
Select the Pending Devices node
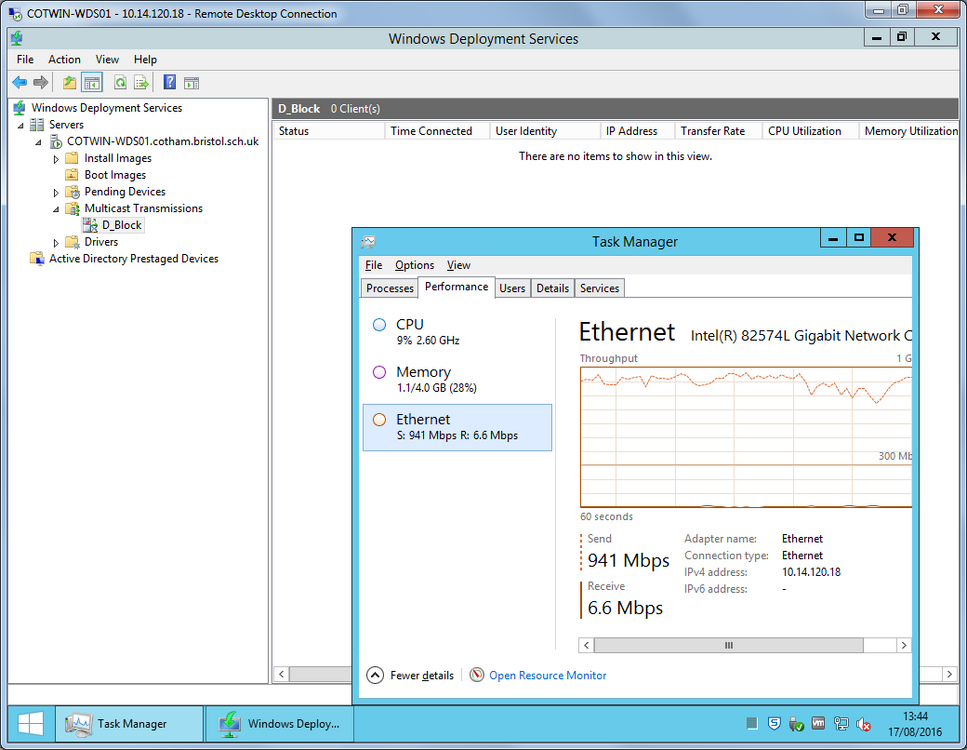[x=125, y=191]
